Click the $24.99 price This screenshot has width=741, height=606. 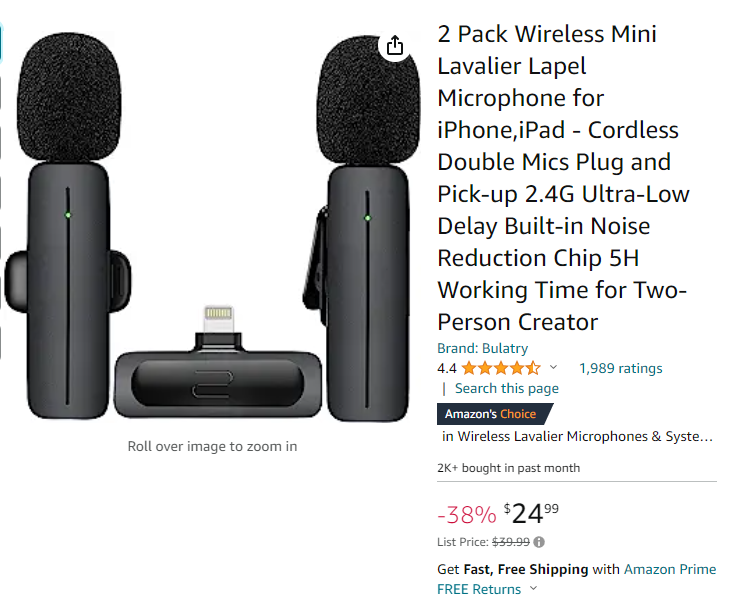tap(531, 514)
